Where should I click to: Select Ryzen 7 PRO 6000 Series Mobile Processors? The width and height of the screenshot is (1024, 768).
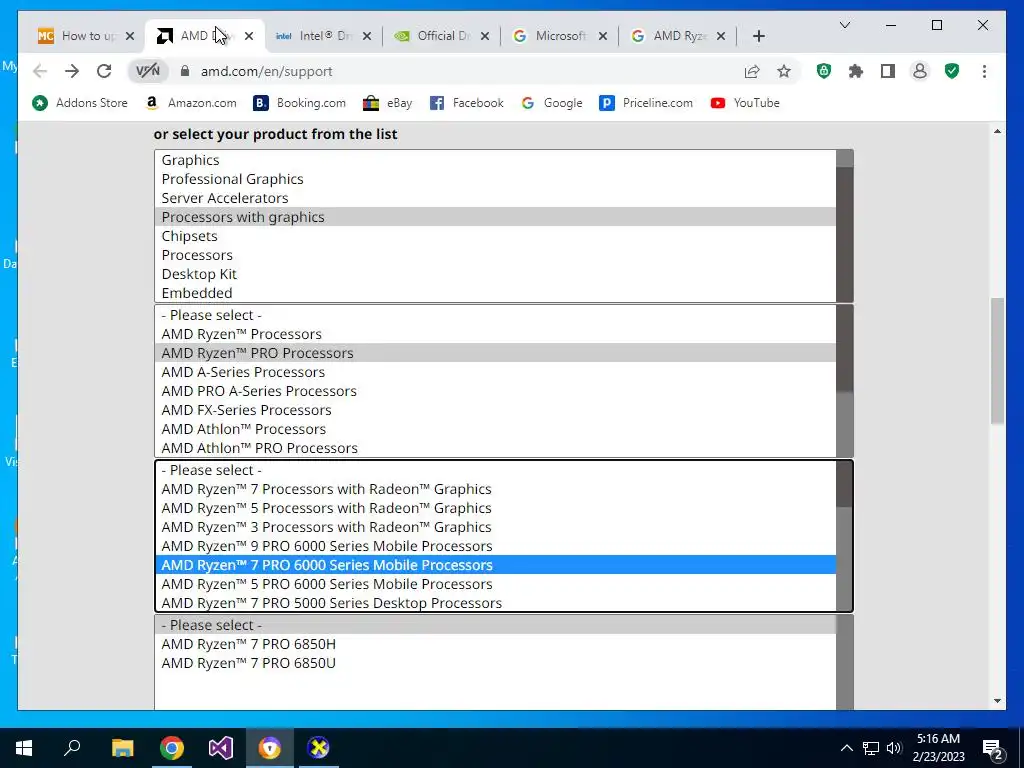495,565
